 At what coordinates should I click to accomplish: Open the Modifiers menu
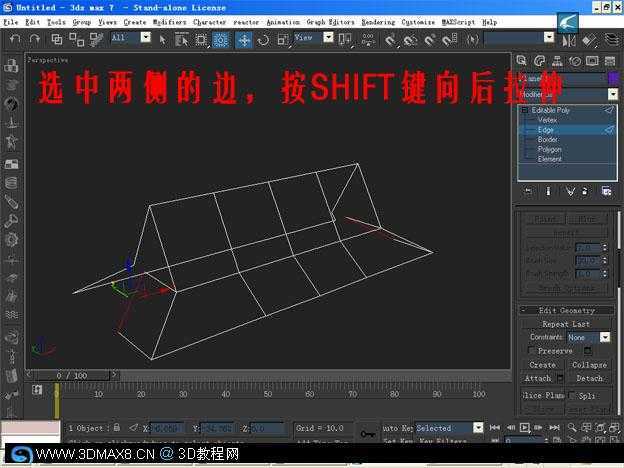pyautogui.click(x=170, y=22)
